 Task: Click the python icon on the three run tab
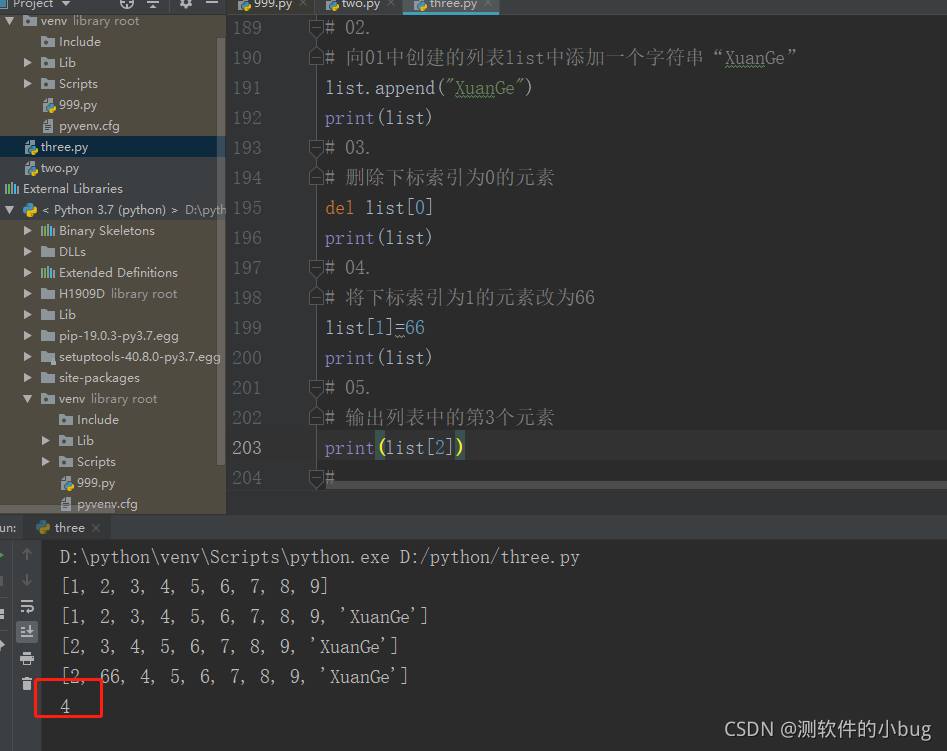coord(43,527)
